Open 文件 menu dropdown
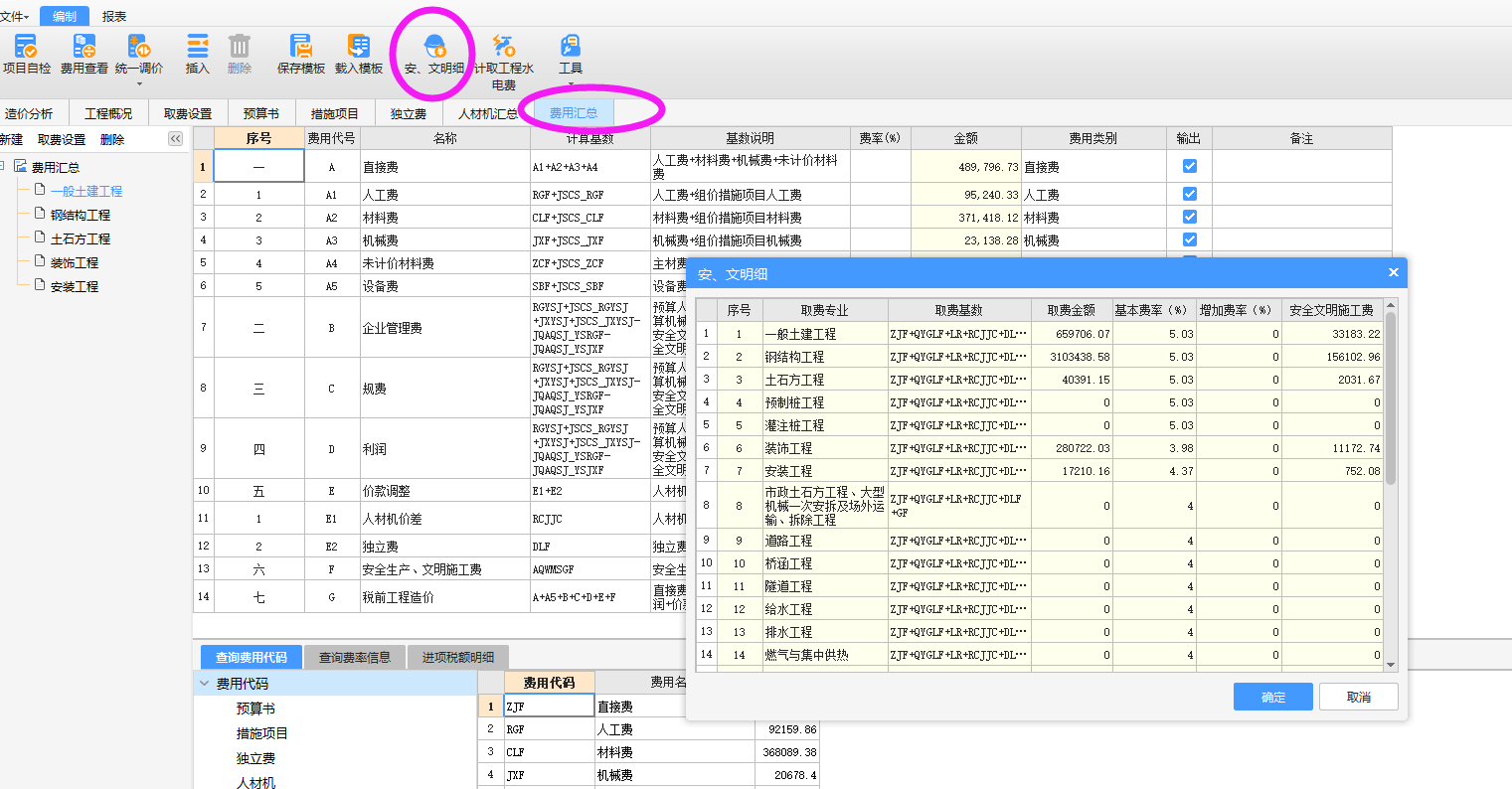This screenshot has width=1512, height=789. (x=14, y=16)
